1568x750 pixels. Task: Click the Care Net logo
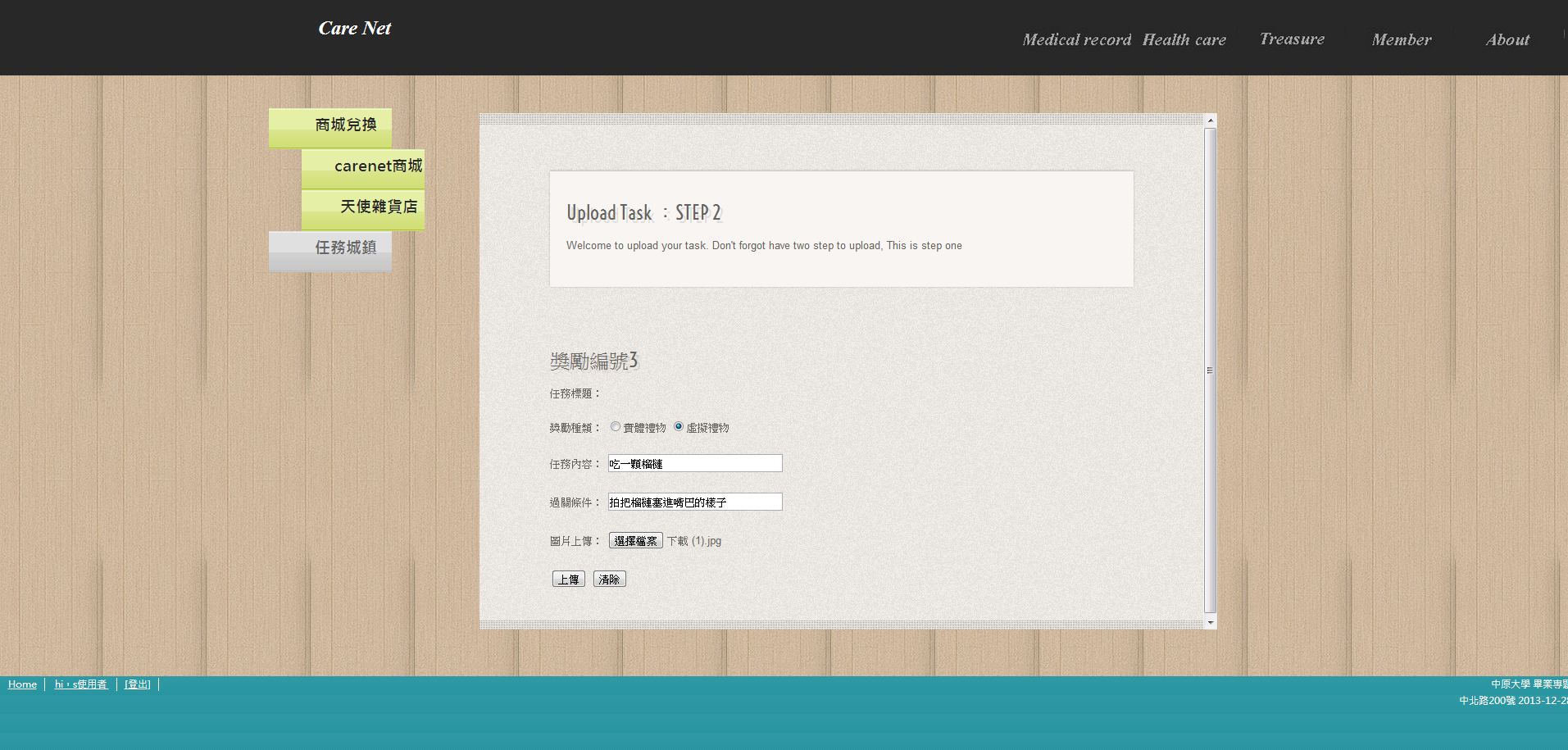(x=354, y=29)
